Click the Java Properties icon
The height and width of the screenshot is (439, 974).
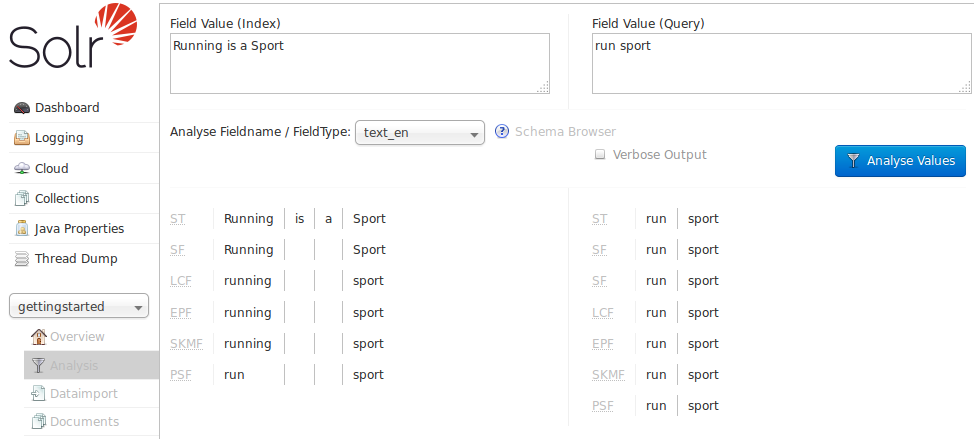tap(21, 229)
